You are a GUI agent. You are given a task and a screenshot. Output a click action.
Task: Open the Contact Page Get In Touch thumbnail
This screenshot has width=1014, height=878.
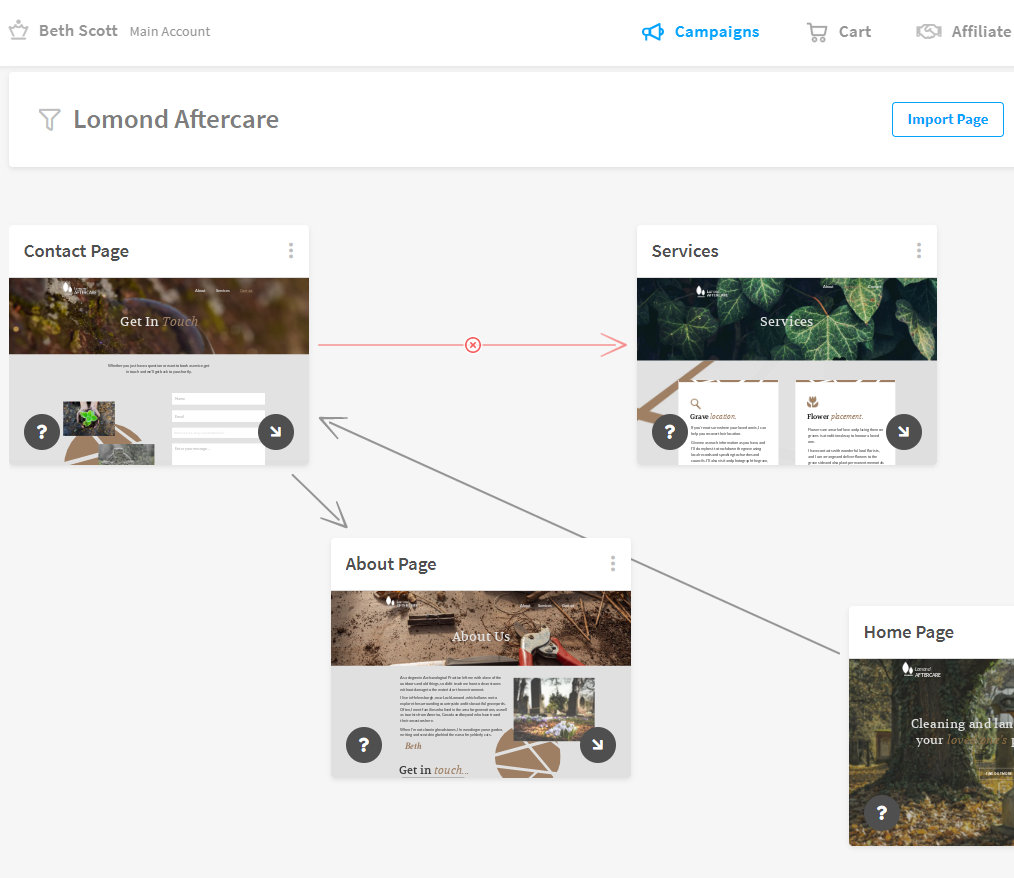(159, 371)
